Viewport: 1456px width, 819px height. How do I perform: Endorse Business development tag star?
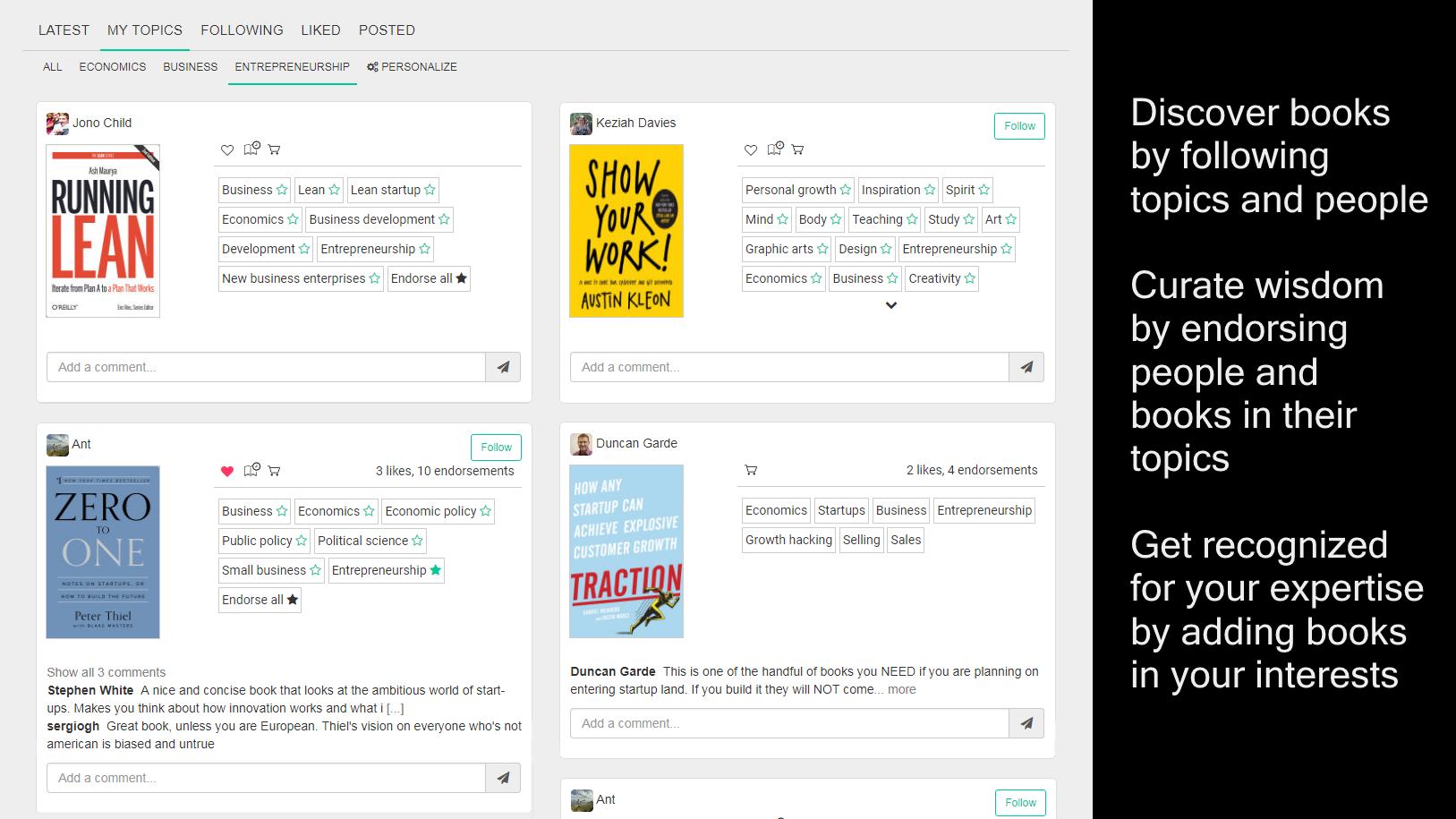444,219
